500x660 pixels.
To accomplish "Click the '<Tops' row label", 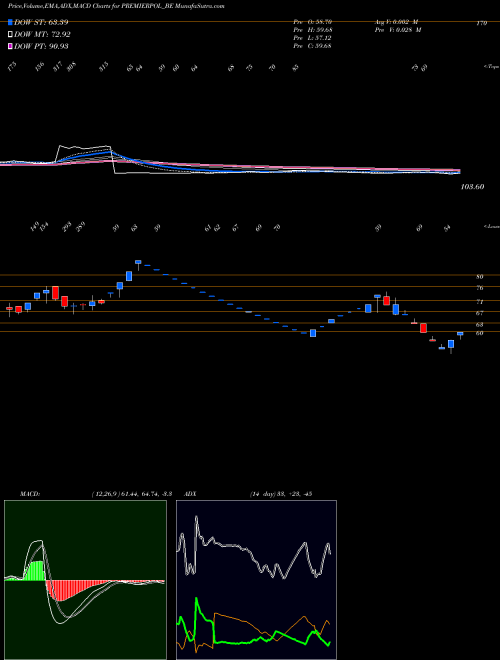I will 491,67.
